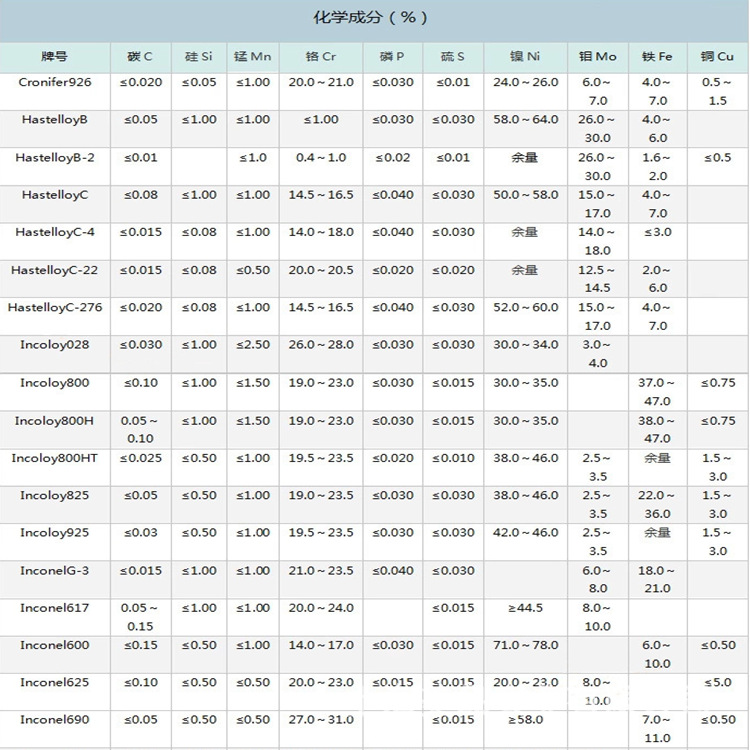This screenshot has width=750, height=750.
Task: Select the 镍 Ni column header
Action: (525, 56)
